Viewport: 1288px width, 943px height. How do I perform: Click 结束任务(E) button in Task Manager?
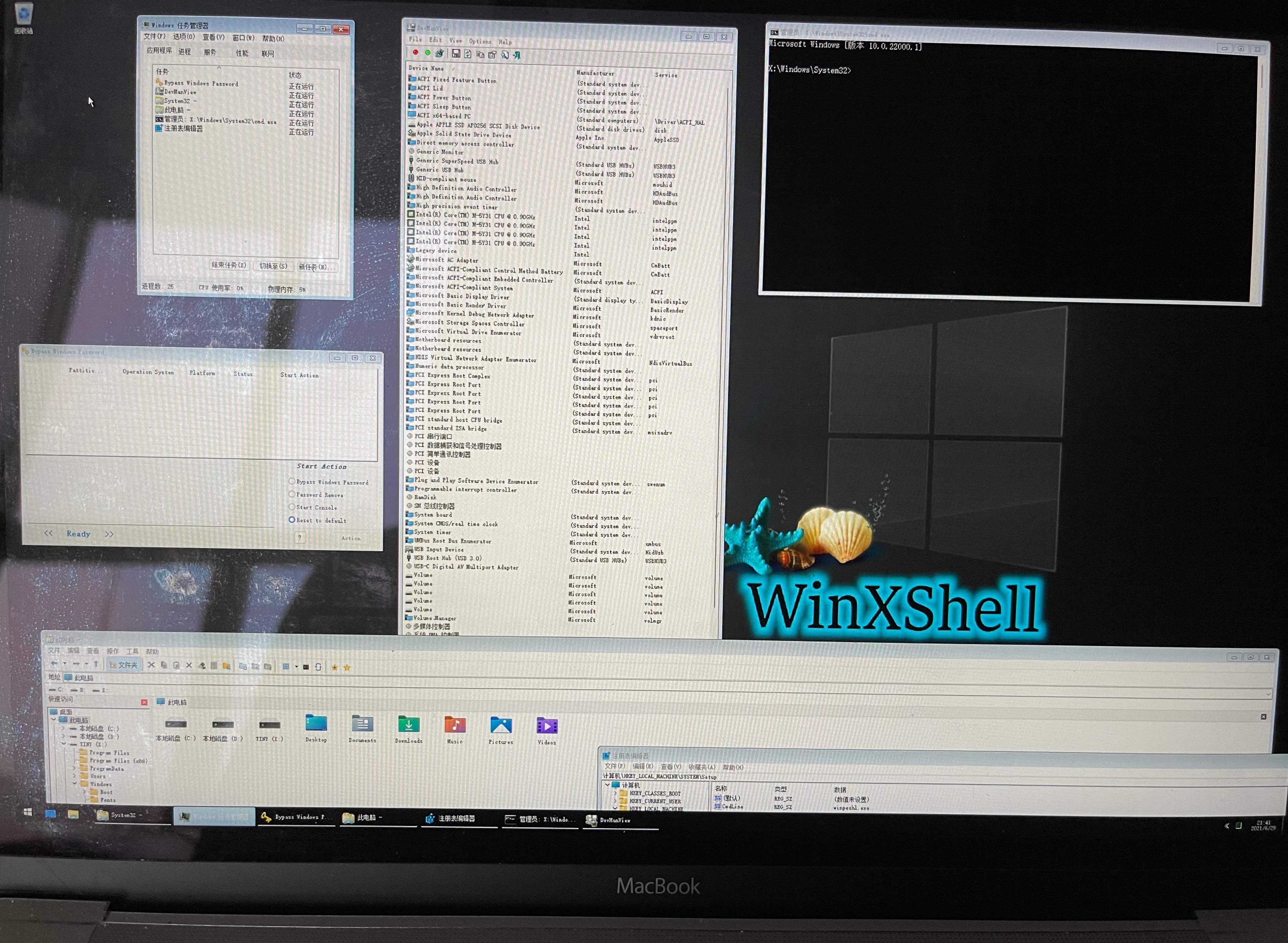coord(229,265)
